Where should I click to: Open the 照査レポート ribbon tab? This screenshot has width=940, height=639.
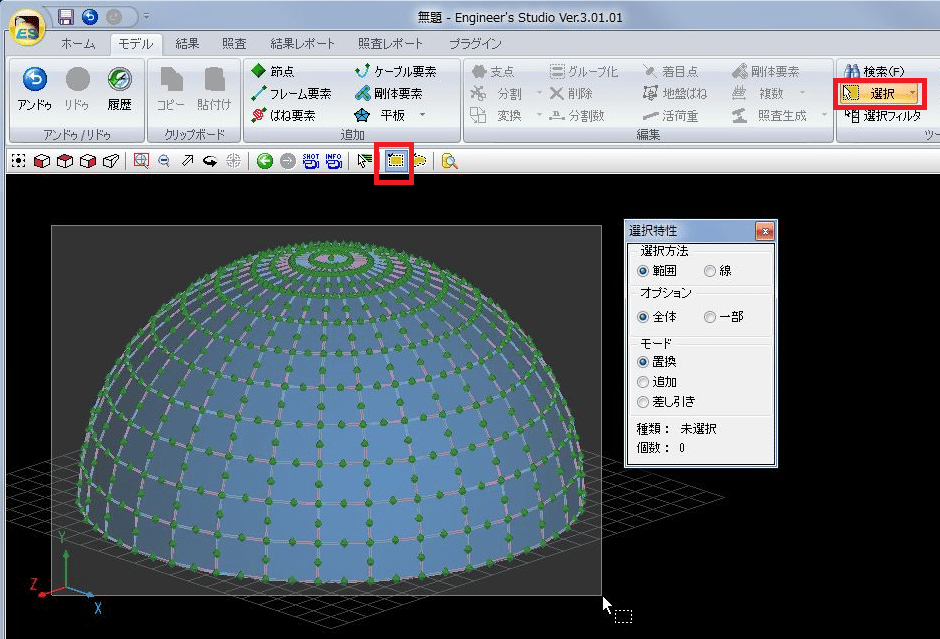click(x=390, y=44)
